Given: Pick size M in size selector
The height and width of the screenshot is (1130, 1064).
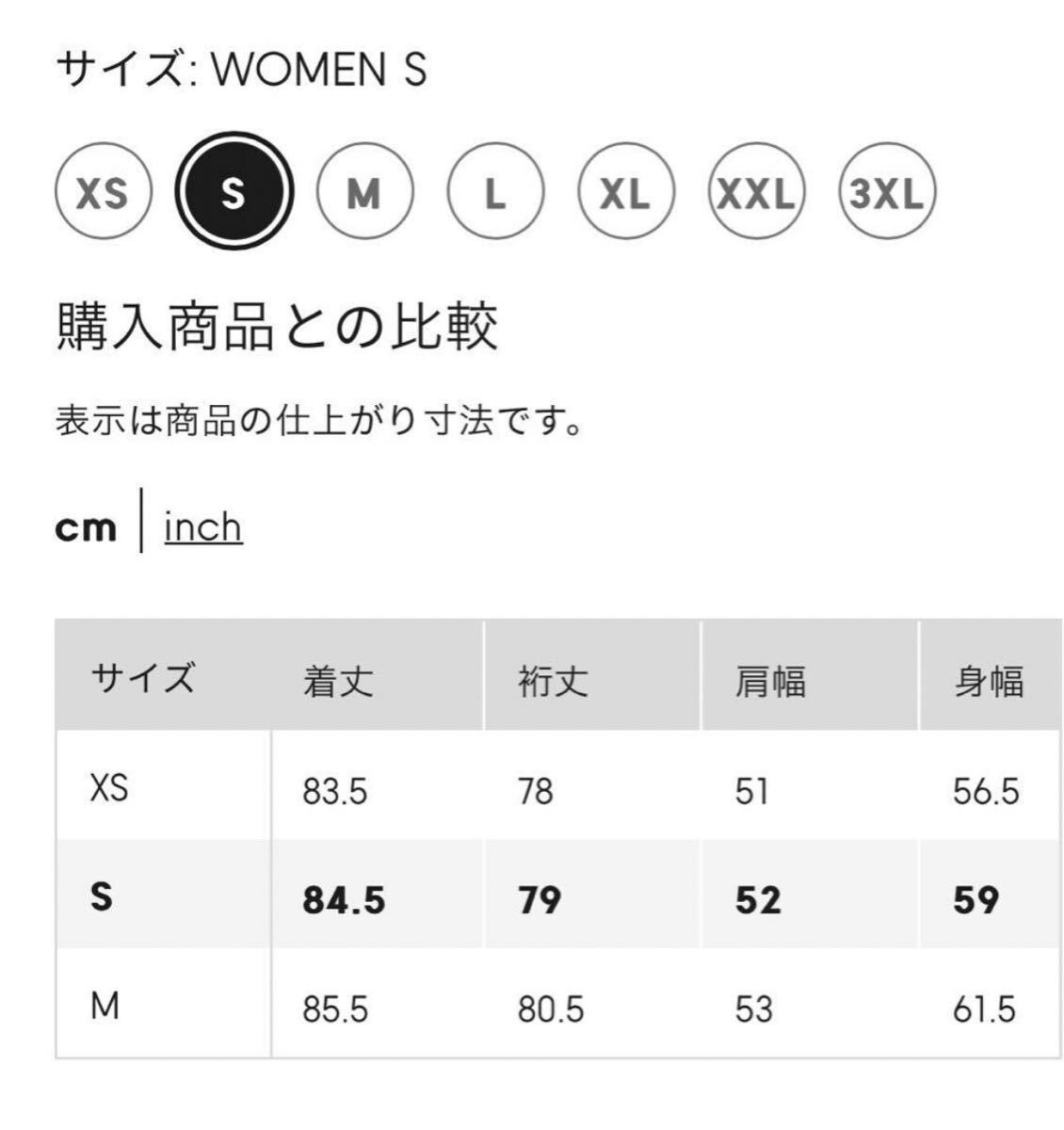Looking at the screenshot, I should (363, 195).
